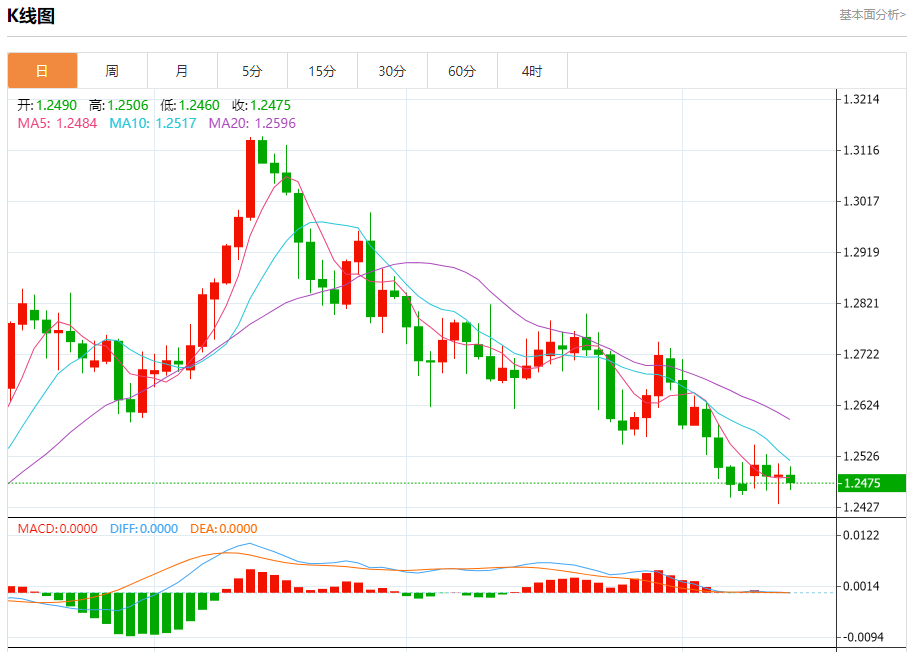Image resolution: width=915 pixels, height=652 pixels.
Task: Open the 5分 timeframe tab
Action: 253,71
